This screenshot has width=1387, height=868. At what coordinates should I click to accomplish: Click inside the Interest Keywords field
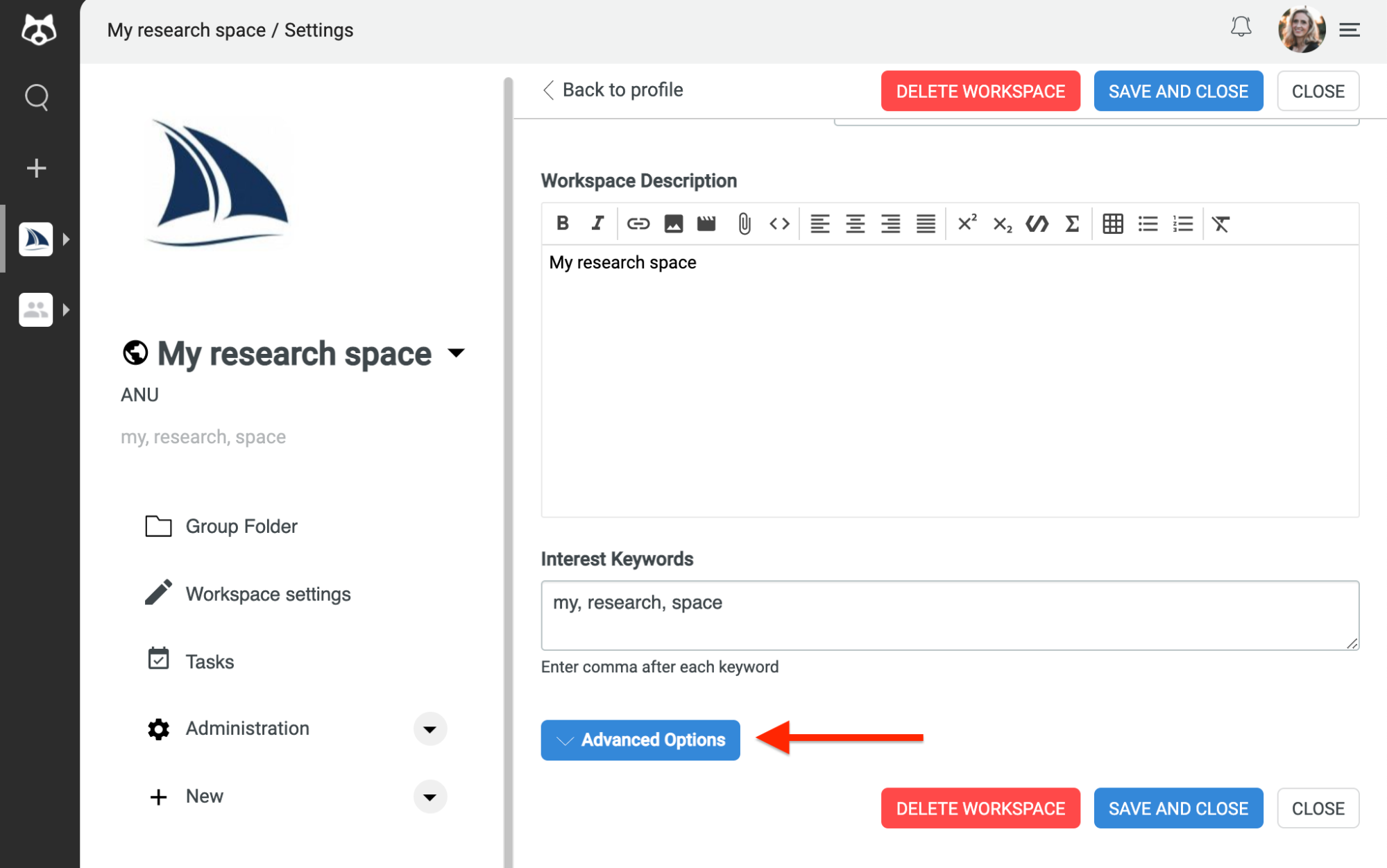pos(948,615)
